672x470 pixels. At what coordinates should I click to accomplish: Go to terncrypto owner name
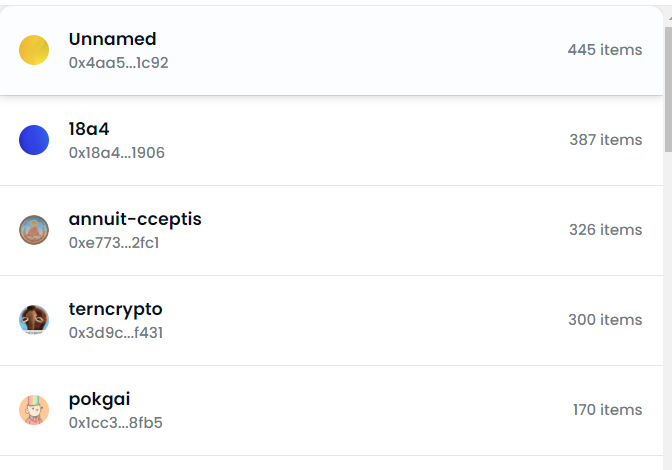pos(115,309)
